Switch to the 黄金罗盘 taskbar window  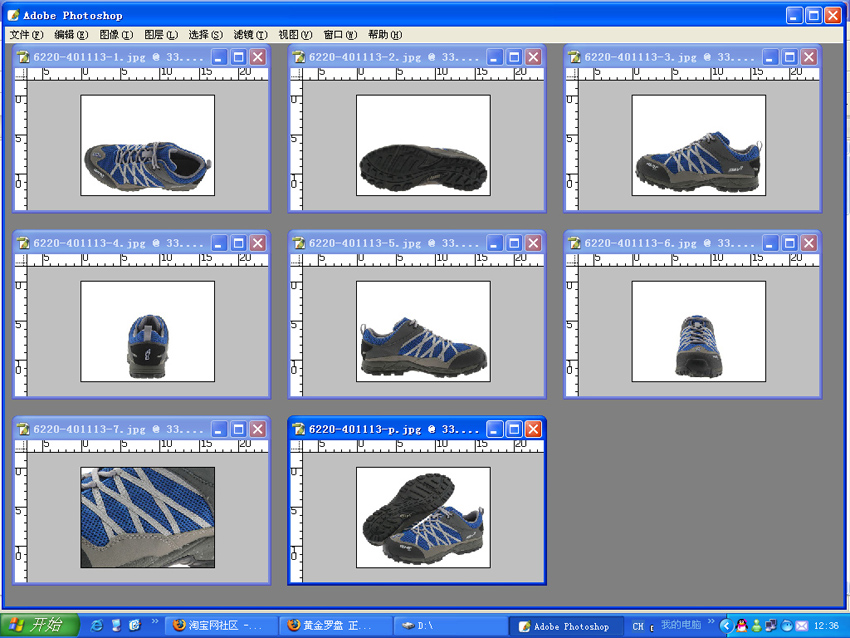pos(335,626)
